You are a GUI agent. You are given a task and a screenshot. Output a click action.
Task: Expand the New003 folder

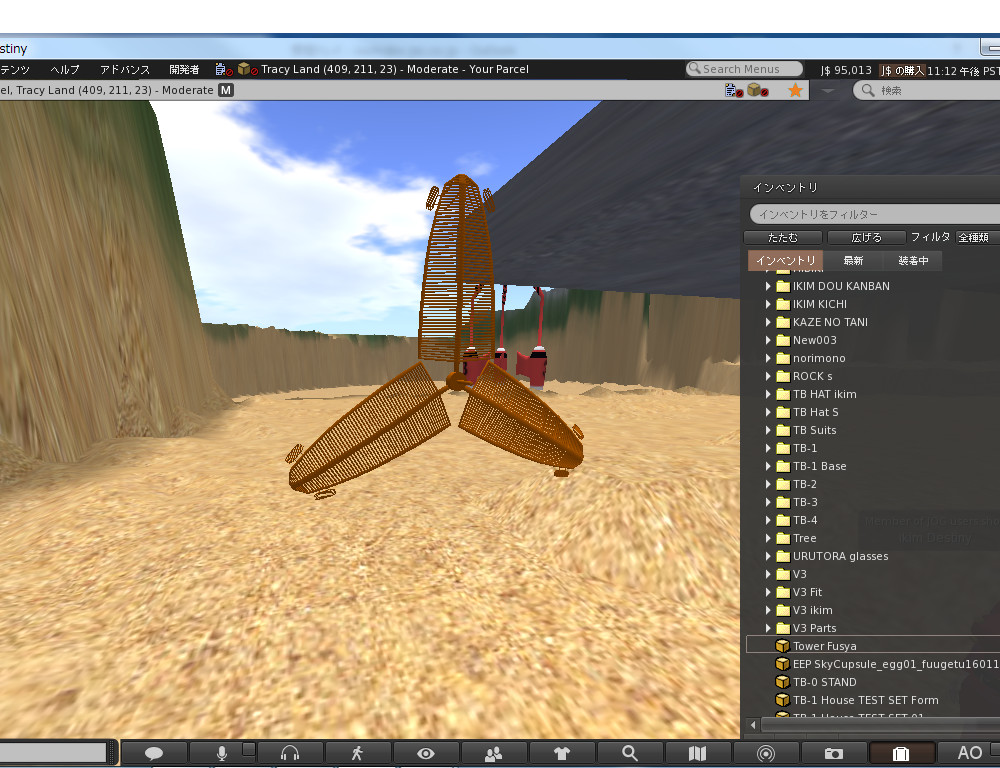pos(768,340)
